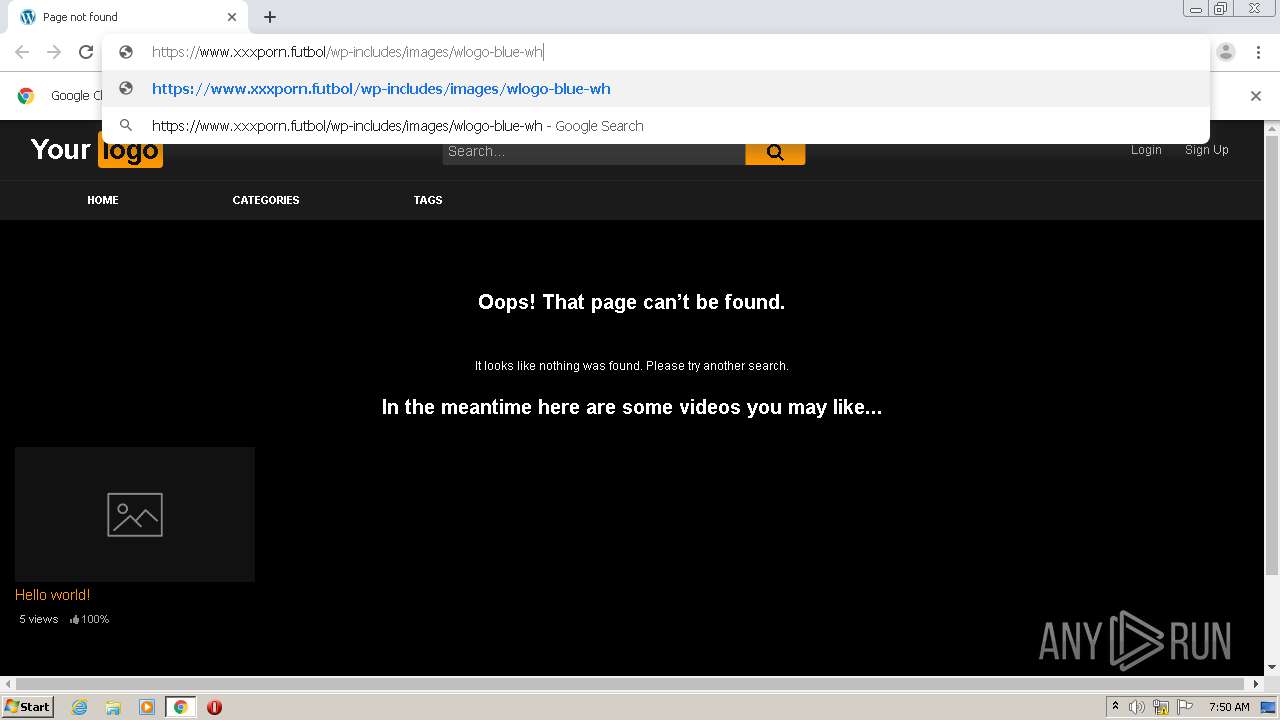This screenshot has width=1280, height=720.
Task: Click the address bar URL text
Action: 347,52
